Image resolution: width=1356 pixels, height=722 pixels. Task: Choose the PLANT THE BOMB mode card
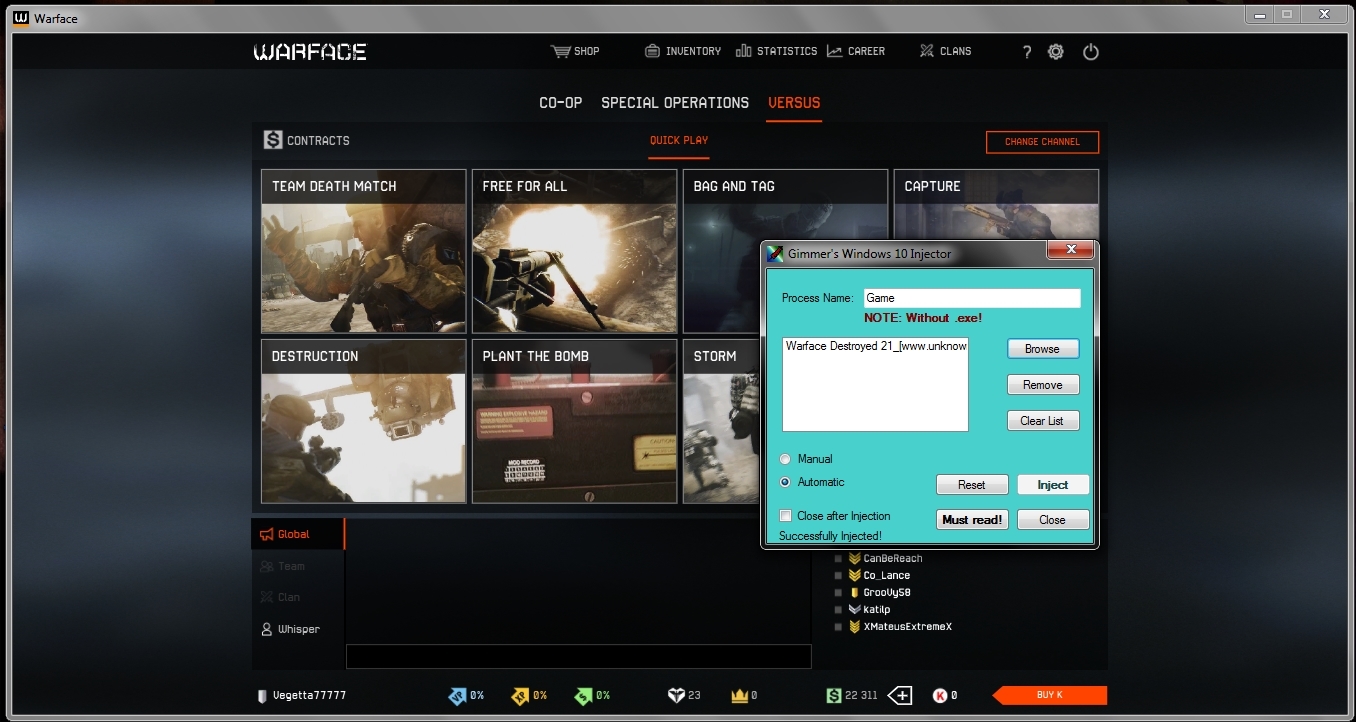pyautogui.click(x=575, y=421)
